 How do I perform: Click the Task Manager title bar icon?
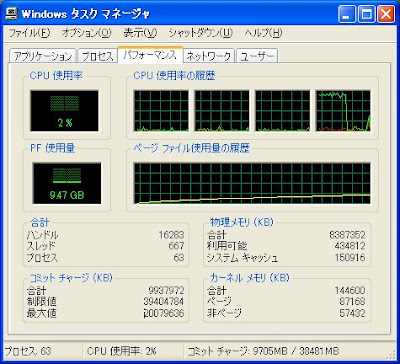tap(12, 13)
